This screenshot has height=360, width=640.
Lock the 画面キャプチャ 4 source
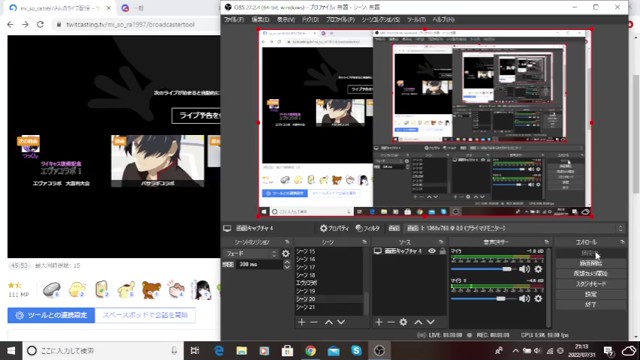[442, 251]
